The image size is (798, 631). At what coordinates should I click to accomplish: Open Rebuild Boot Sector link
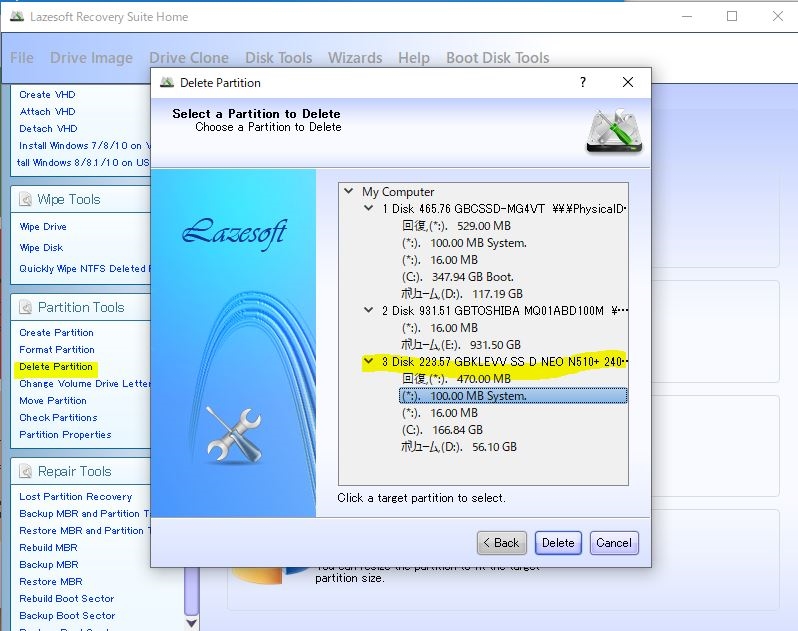[67, 598]
